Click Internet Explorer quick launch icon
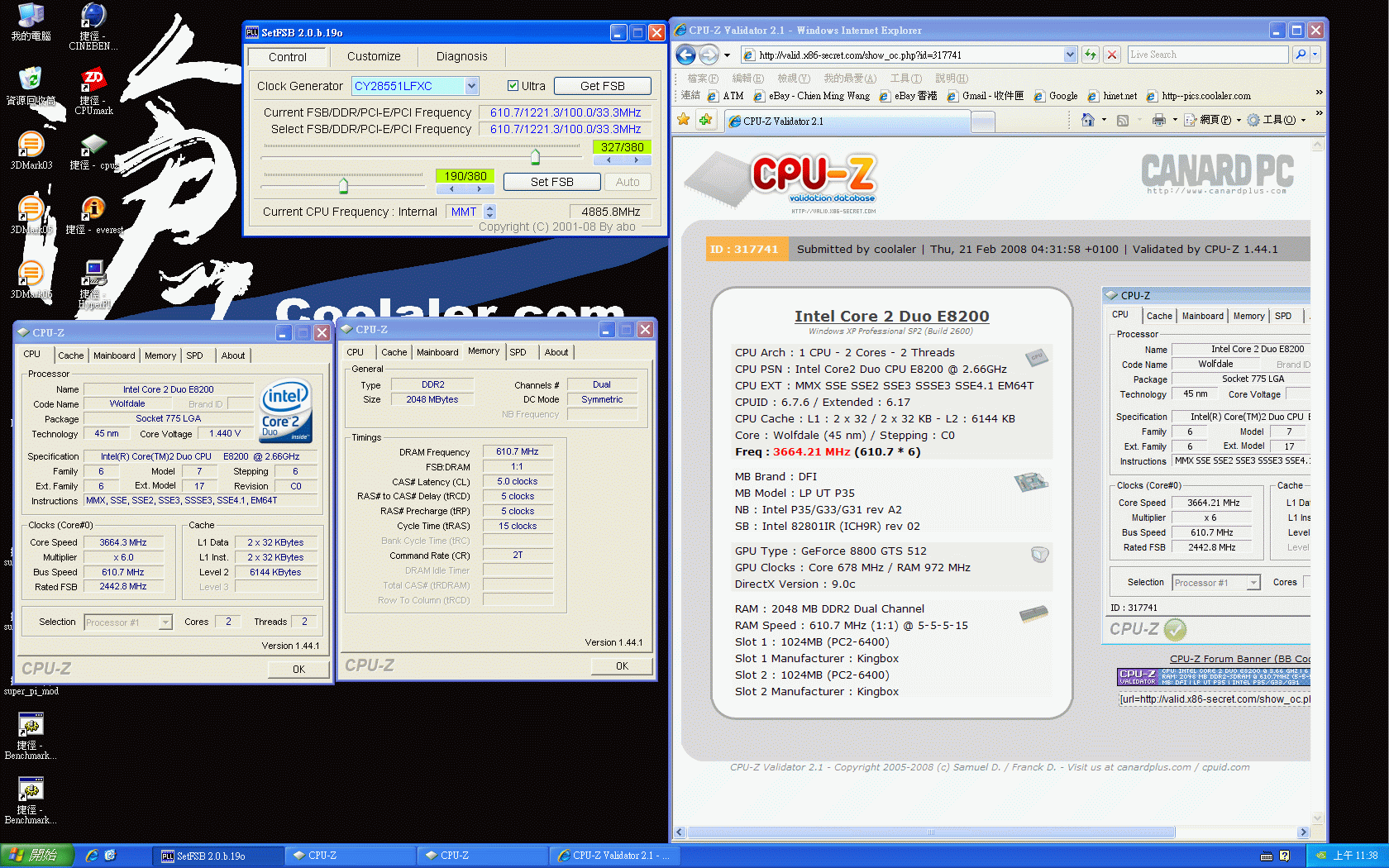Image resolution: width=1389 pixels, height=868 pixels. 92,856
